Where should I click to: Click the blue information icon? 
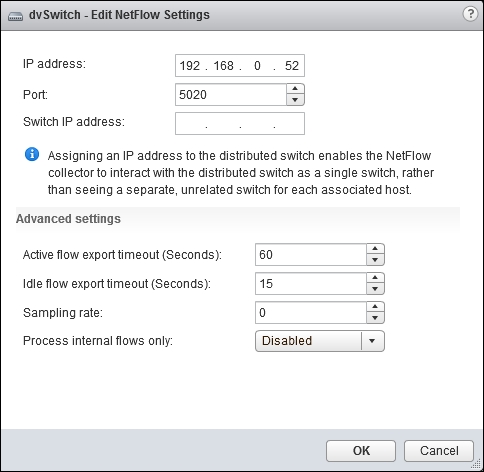coord(32,155)
